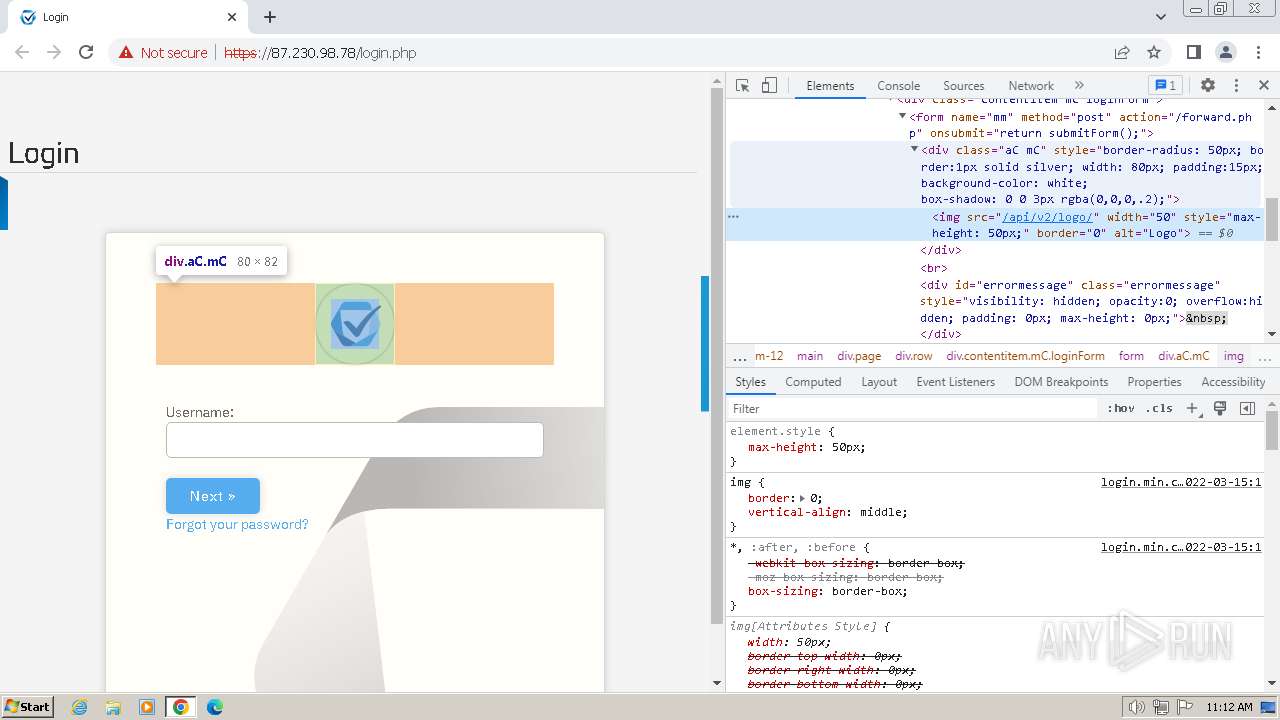
Task: Collapse the div class="aC mC" node
Action: click(x=914, y=150)
